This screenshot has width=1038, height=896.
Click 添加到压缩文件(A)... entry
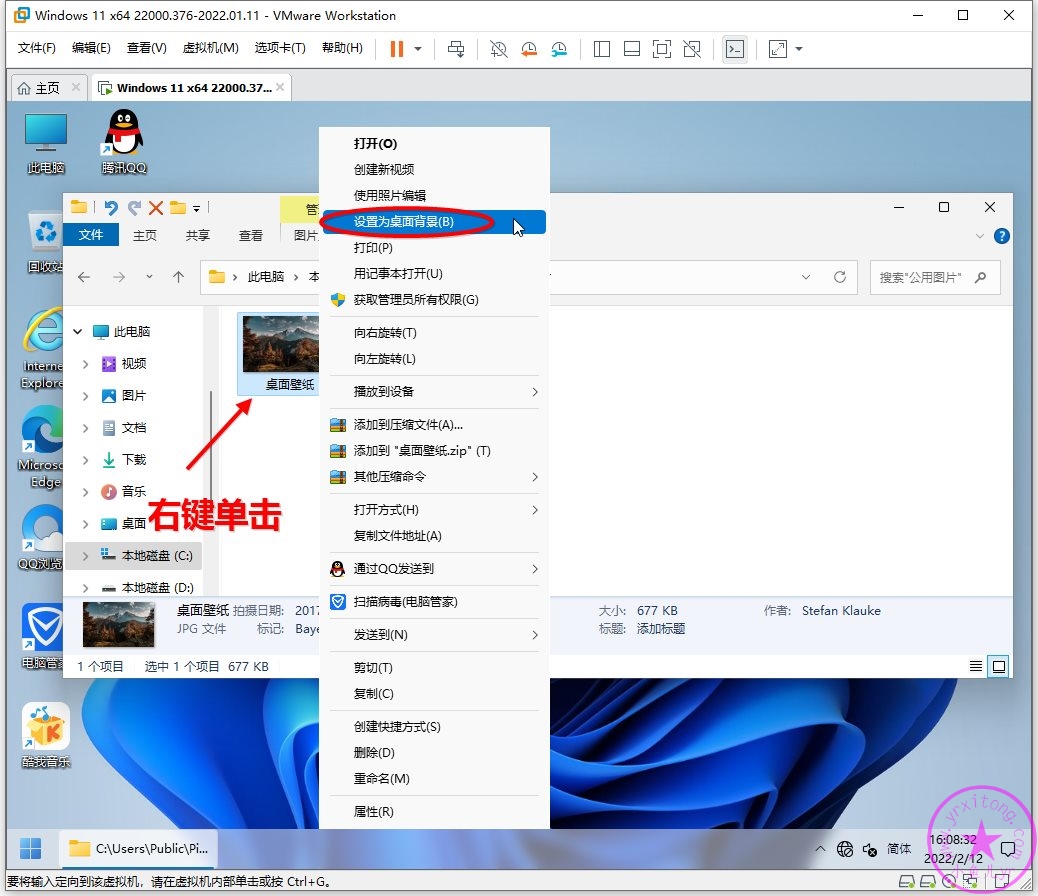(x=434, y=425)
